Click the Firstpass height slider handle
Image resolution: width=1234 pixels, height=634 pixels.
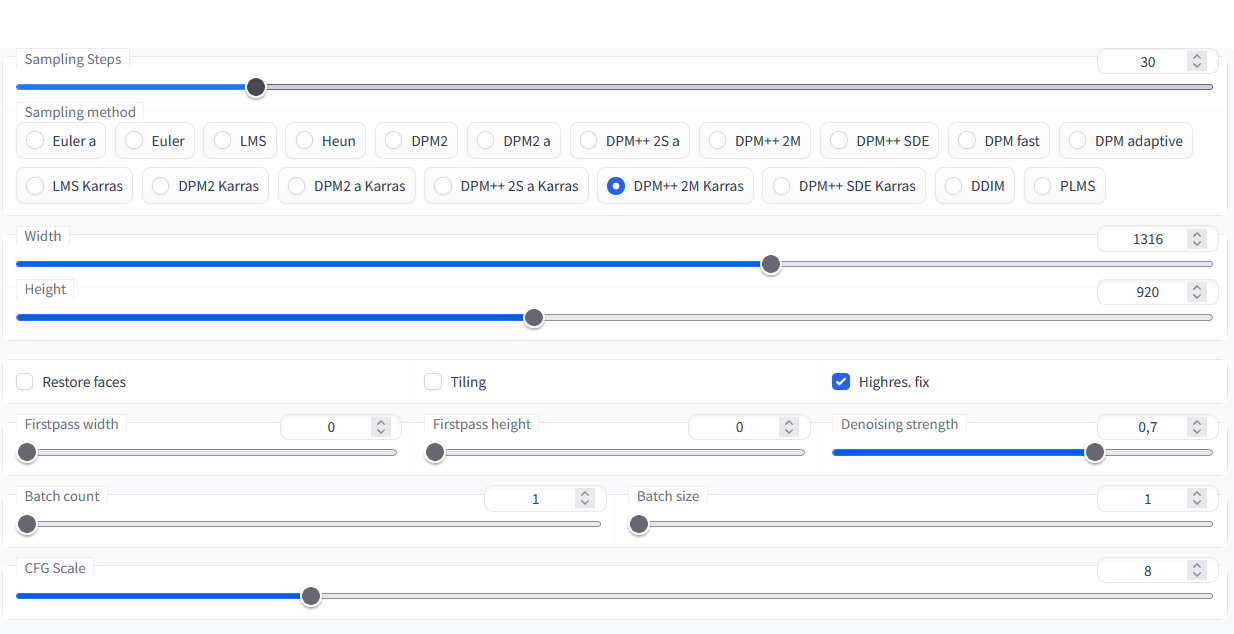tap(435, 452)
